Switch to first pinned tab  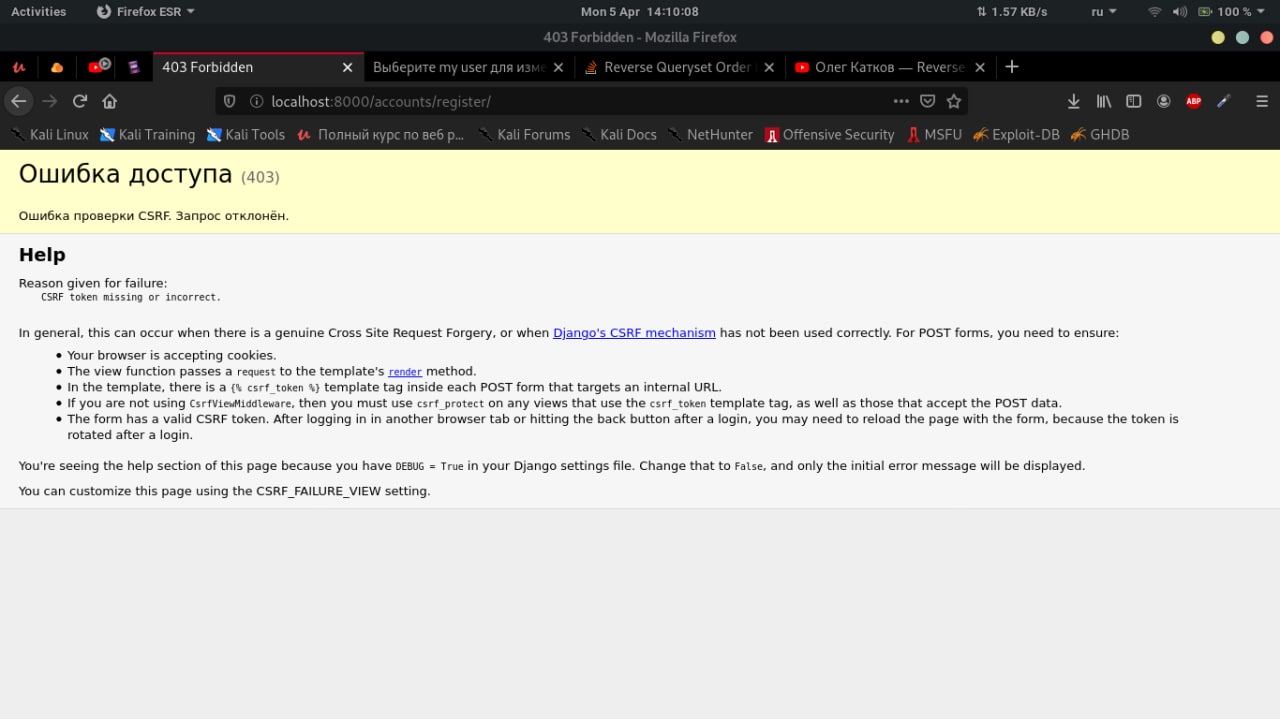click(x=19, y=67)
